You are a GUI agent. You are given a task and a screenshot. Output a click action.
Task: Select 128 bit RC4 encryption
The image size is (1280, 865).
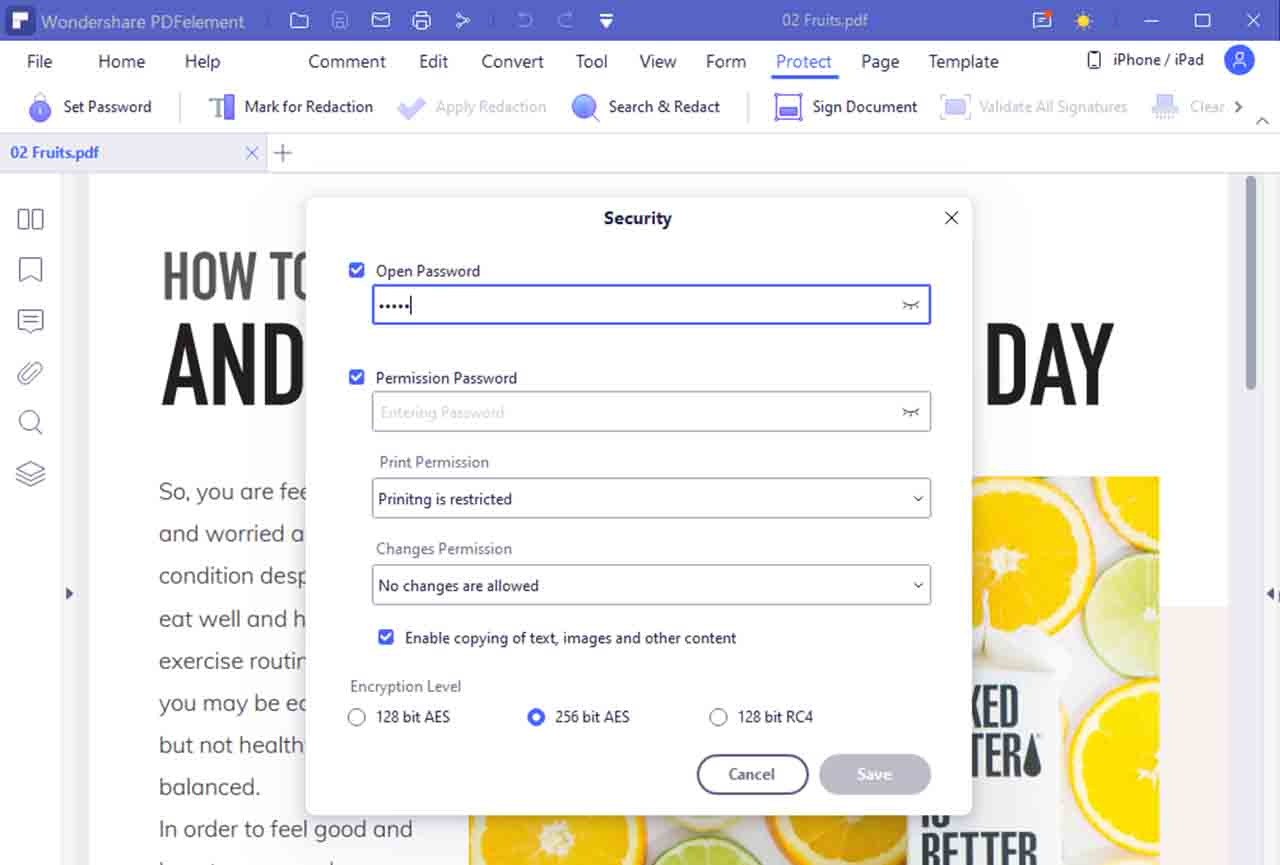(717, 717)
